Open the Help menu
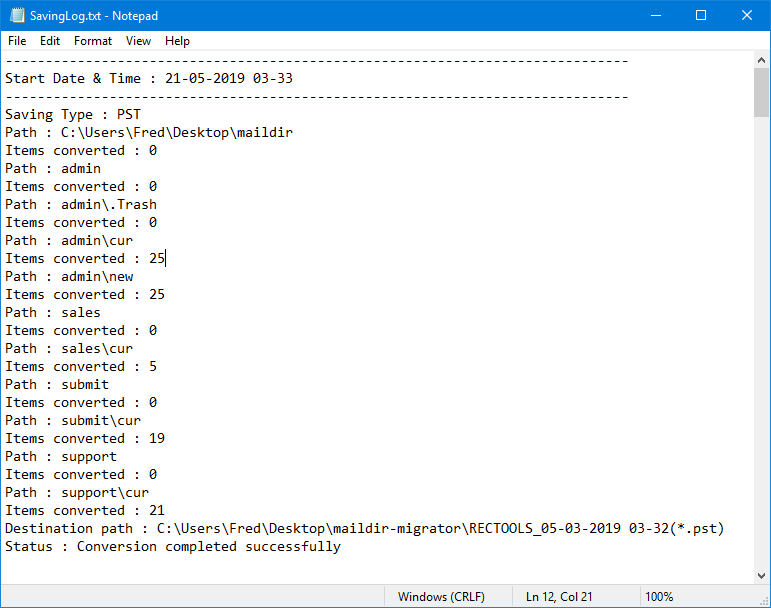 177,41
